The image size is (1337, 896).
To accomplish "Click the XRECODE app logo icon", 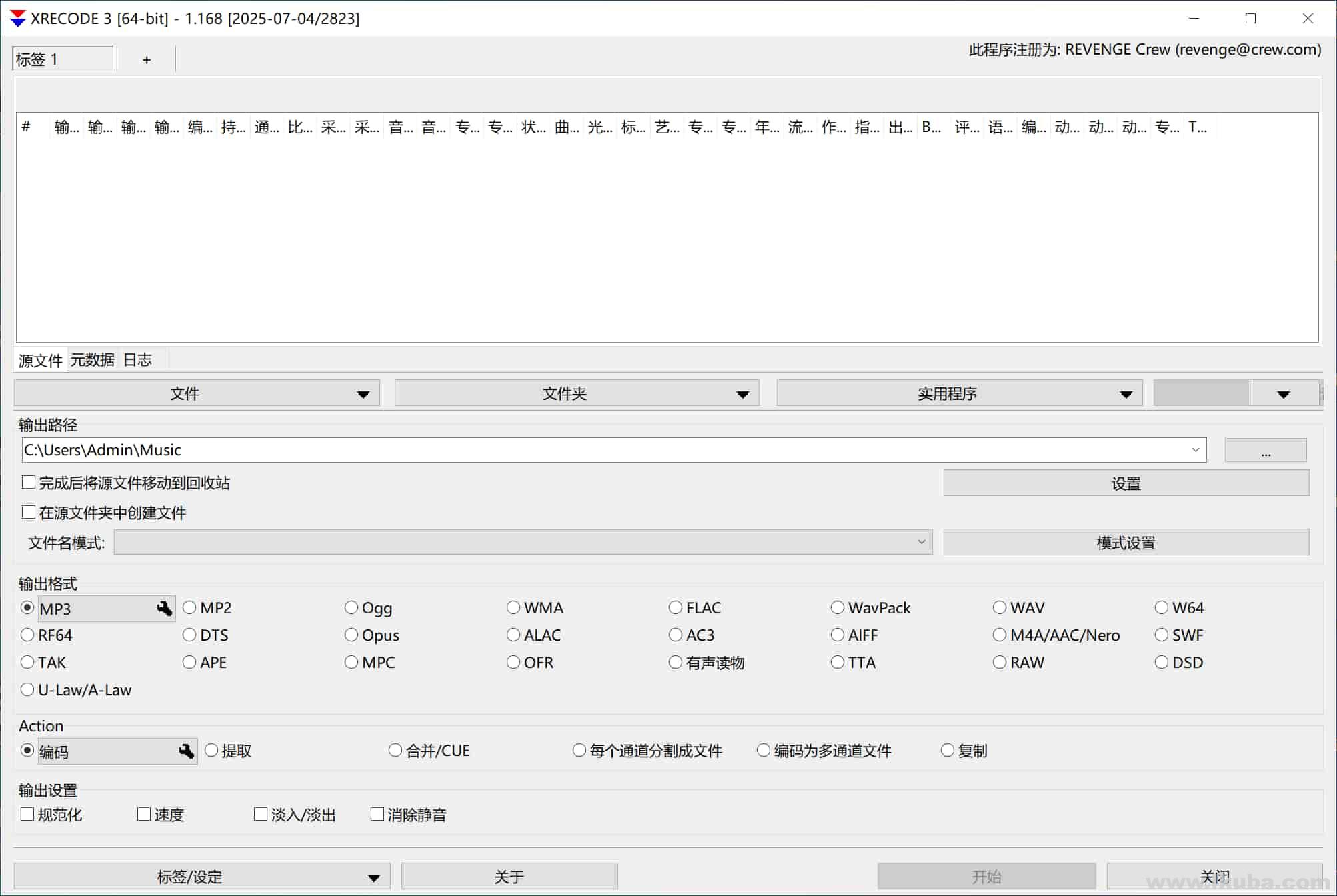I will point(17,18).
